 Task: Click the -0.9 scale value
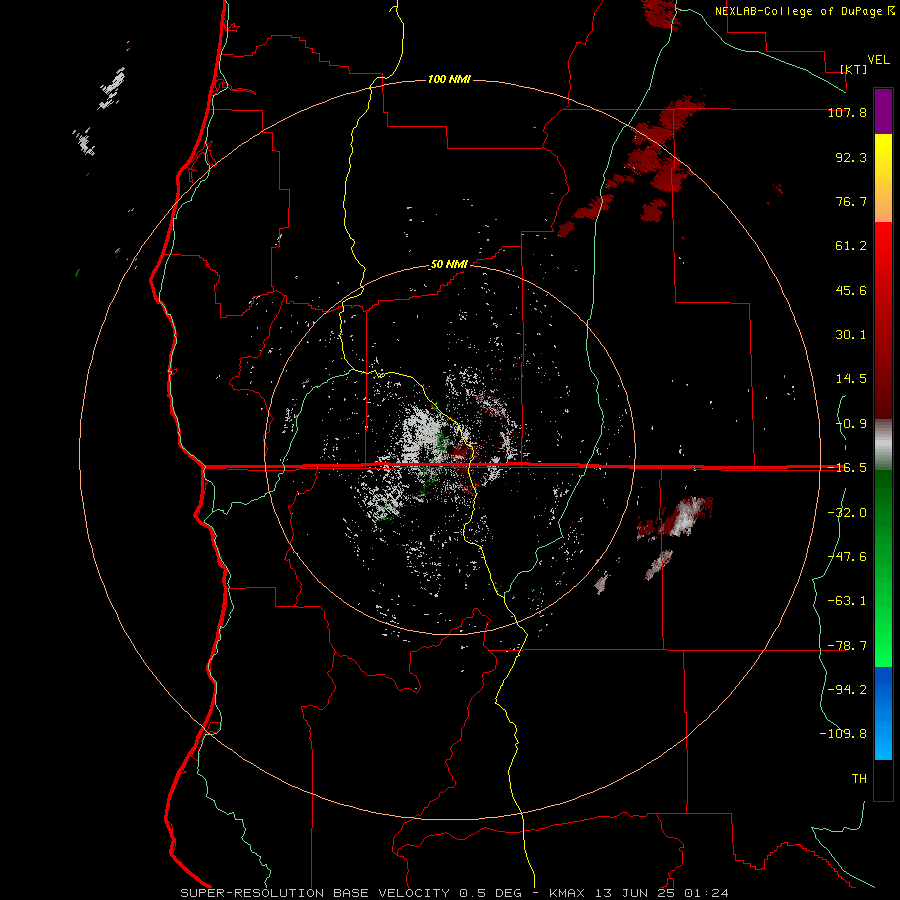pyautogui.click(x=851, y=424)
